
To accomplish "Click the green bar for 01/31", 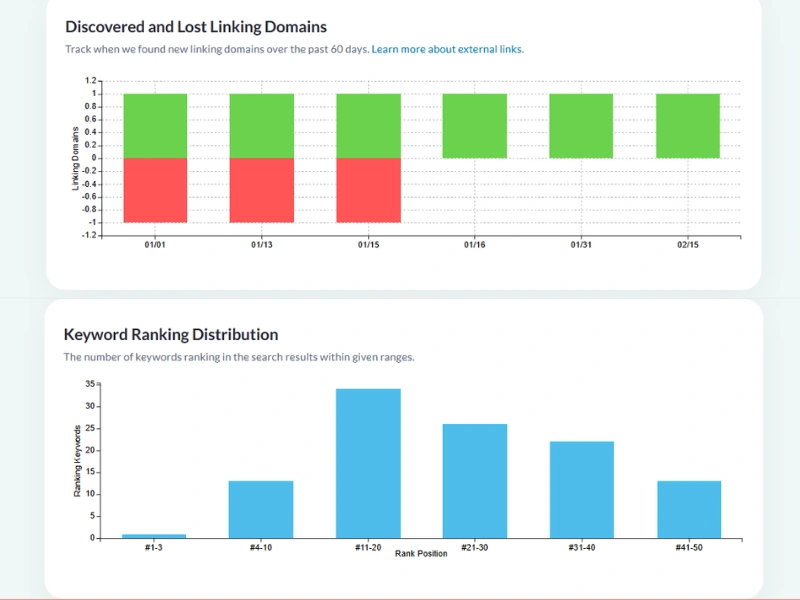I will (x=581, y=126).
